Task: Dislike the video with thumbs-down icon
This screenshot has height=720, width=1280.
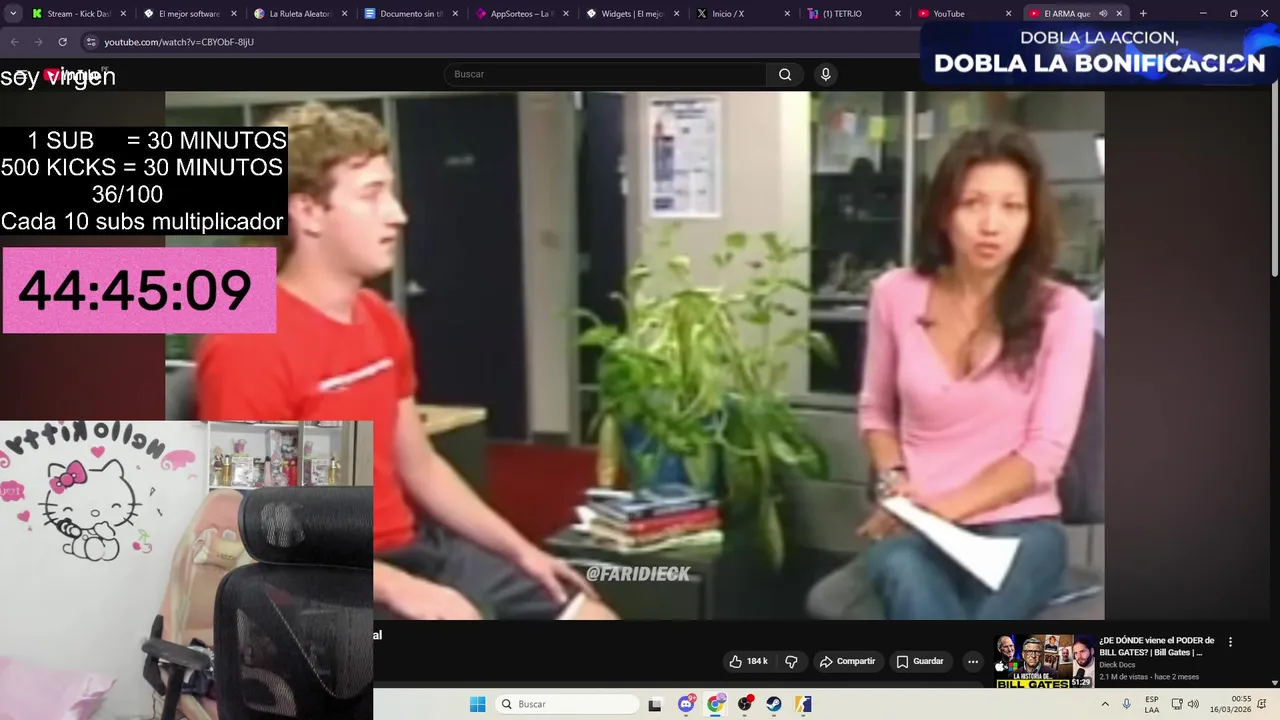Action: click(x=791, y=661)
